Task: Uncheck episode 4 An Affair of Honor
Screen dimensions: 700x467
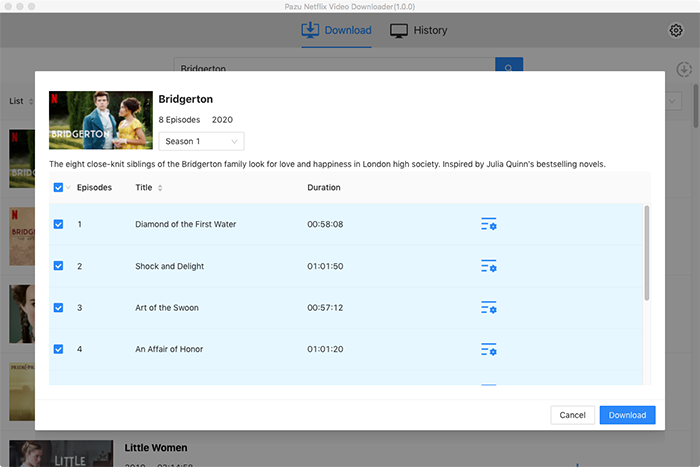Action: [58, 349]
